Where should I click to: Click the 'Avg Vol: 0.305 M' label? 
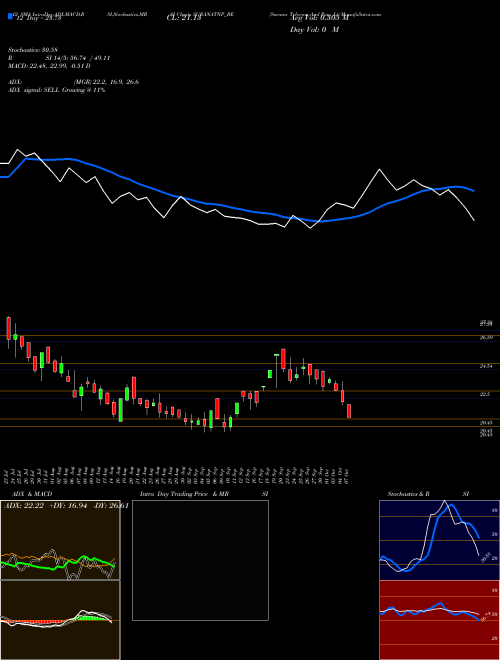click(x=320, y=18)
